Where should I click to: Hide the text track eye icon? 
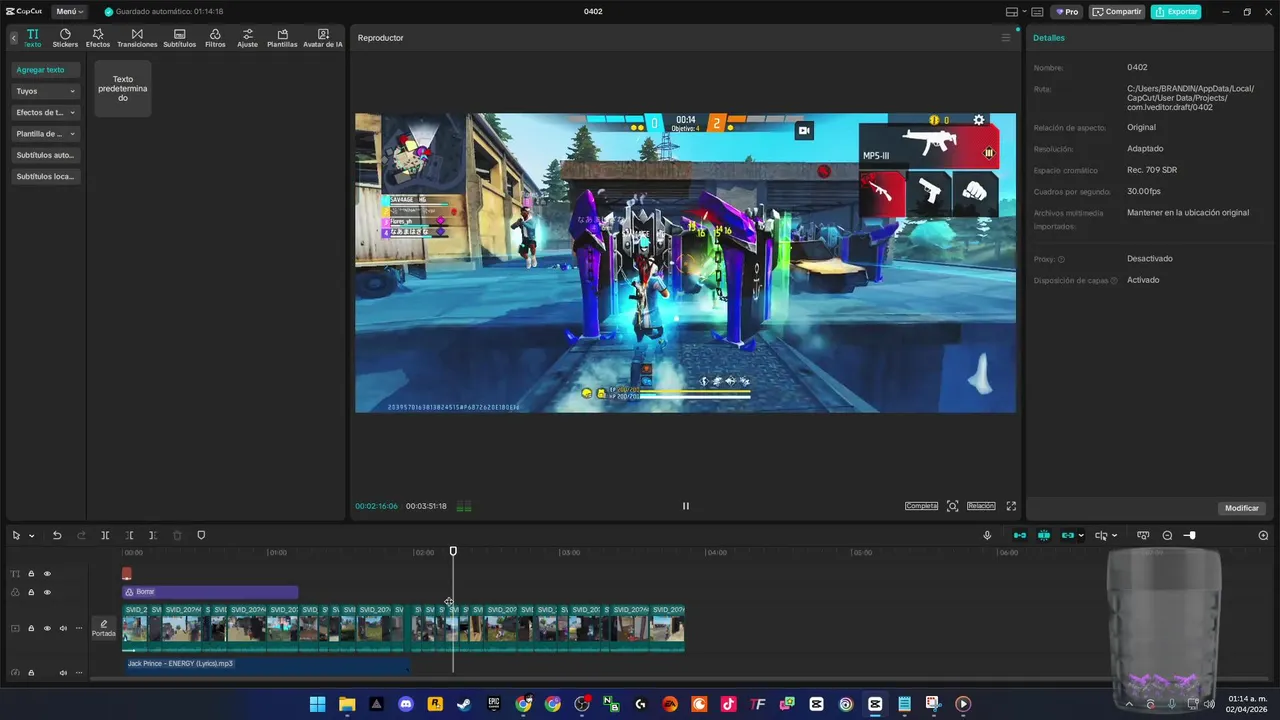coord(47,574)
